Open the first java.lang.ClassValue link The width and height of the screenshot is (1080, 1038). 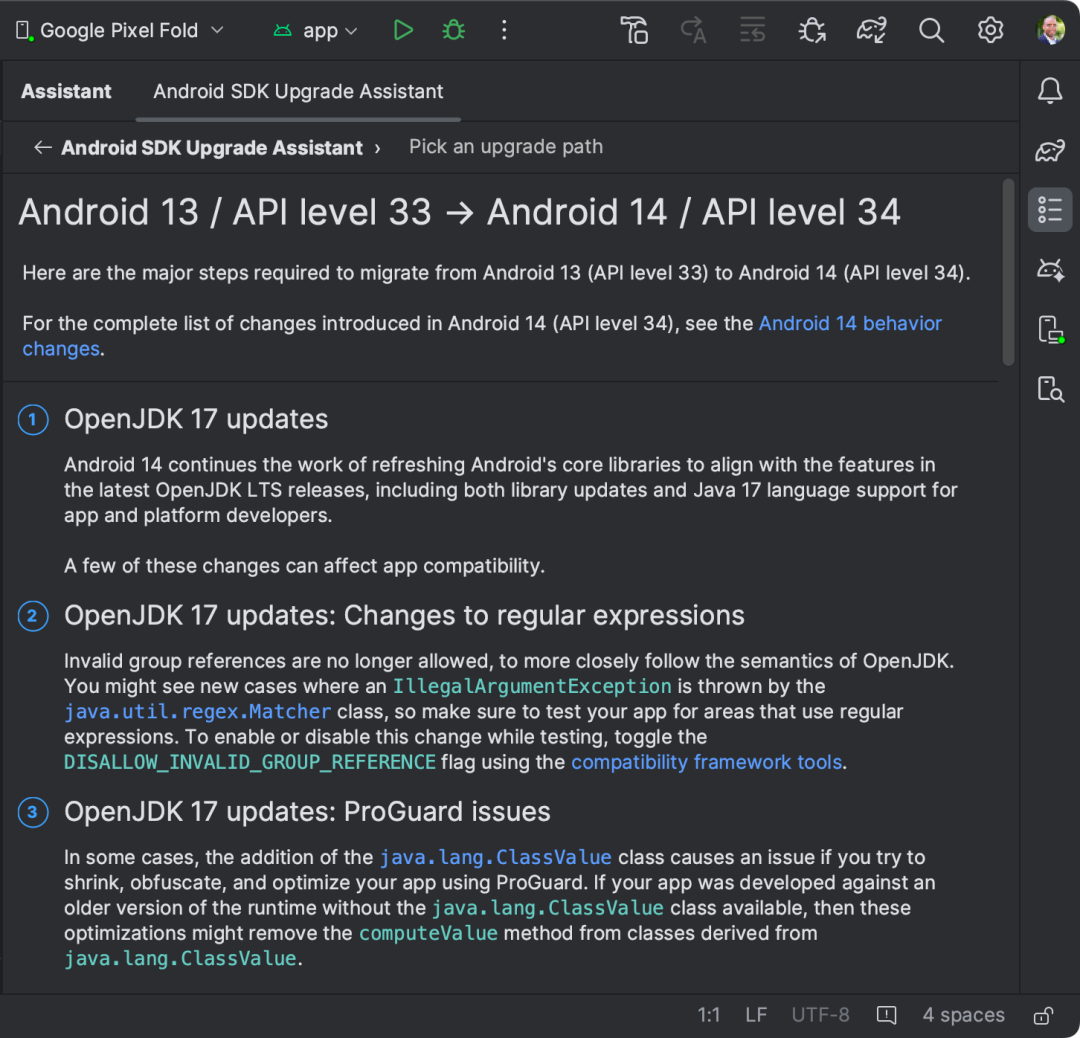[496, 858]
